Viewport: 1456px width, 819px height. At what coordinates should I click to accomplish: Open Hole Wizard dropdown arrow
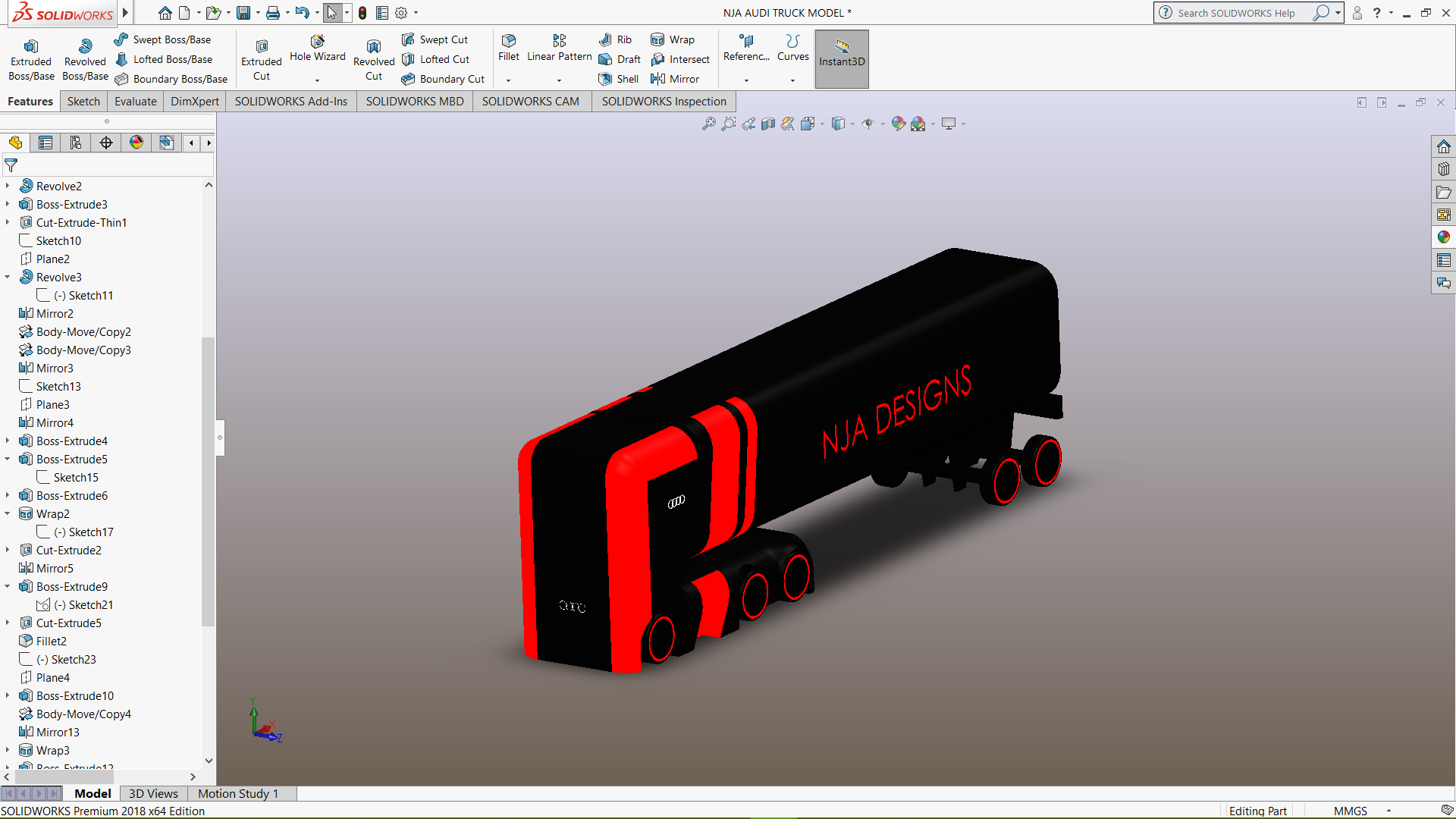[317, 80]
